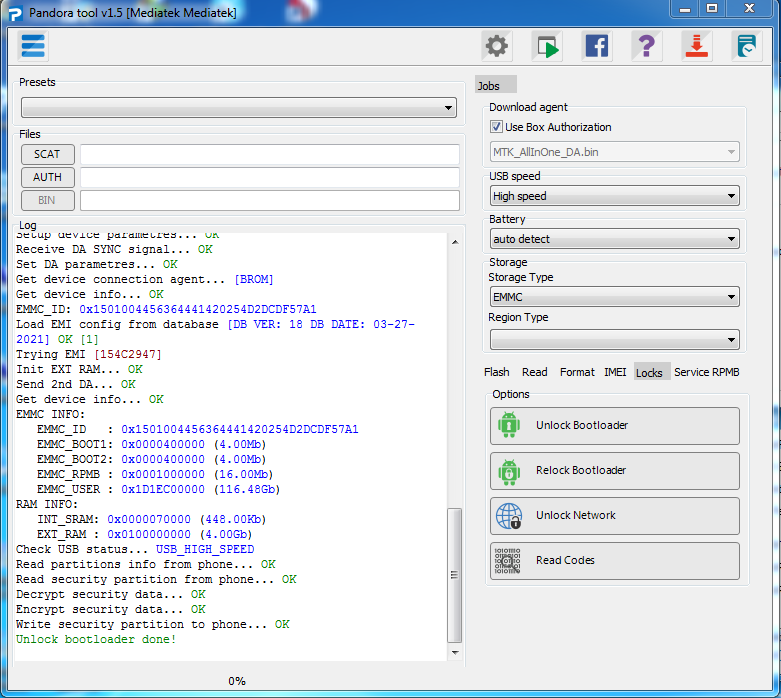Viewport: 781px width, 698px height.
Task: Click the log scrollbar thumb
Action: pyautogui.click(x=454, y=575)
